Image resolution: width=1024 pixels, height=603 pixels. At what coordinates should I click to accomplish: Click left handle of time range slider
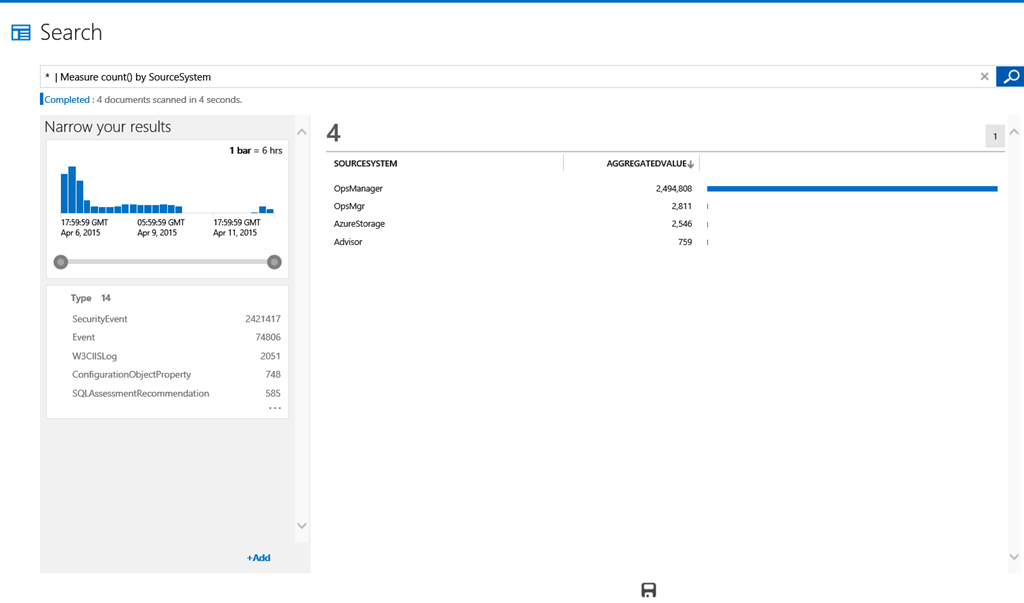(x=61, y=262)
